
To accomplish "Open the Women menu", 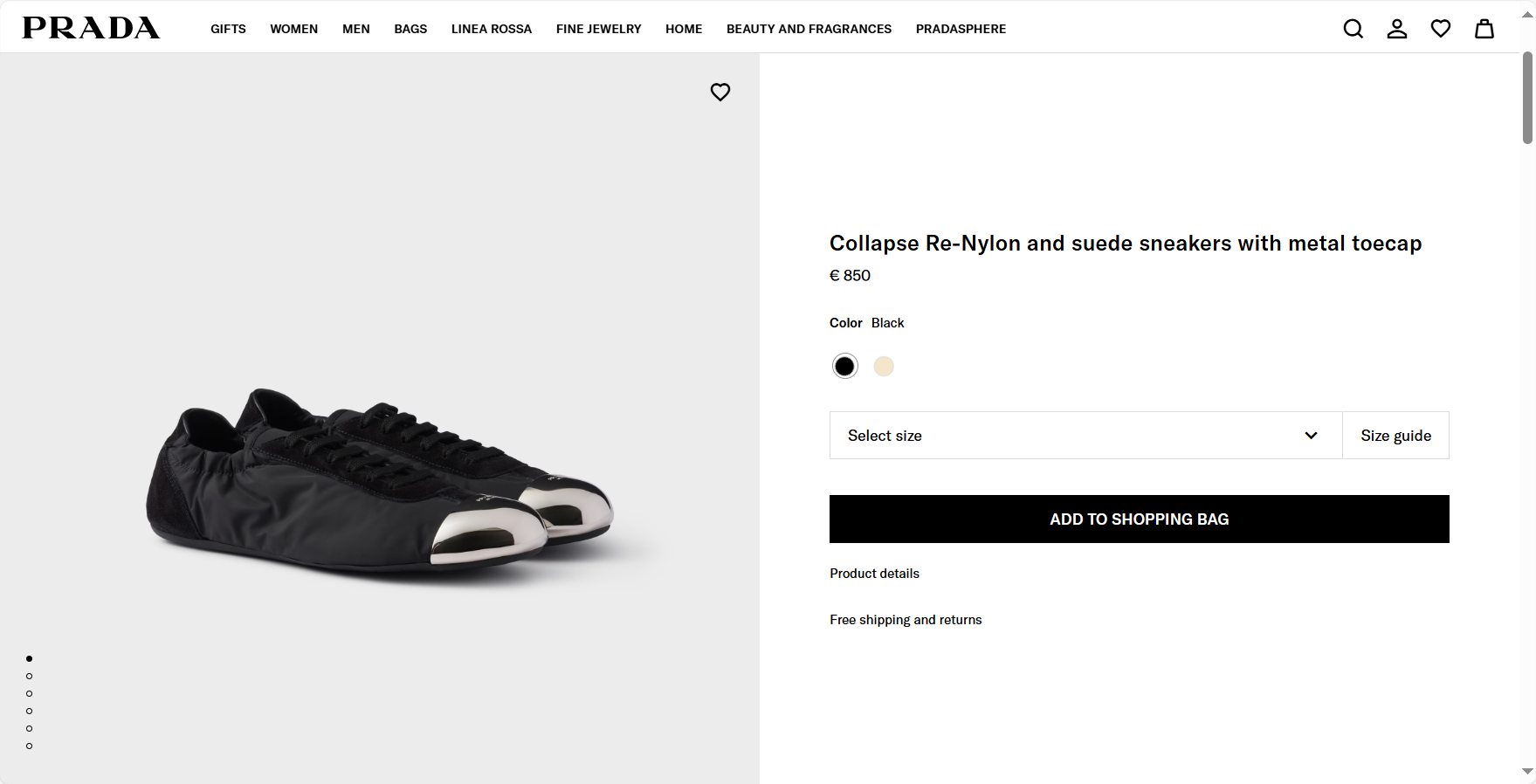I will click(293, 29).
